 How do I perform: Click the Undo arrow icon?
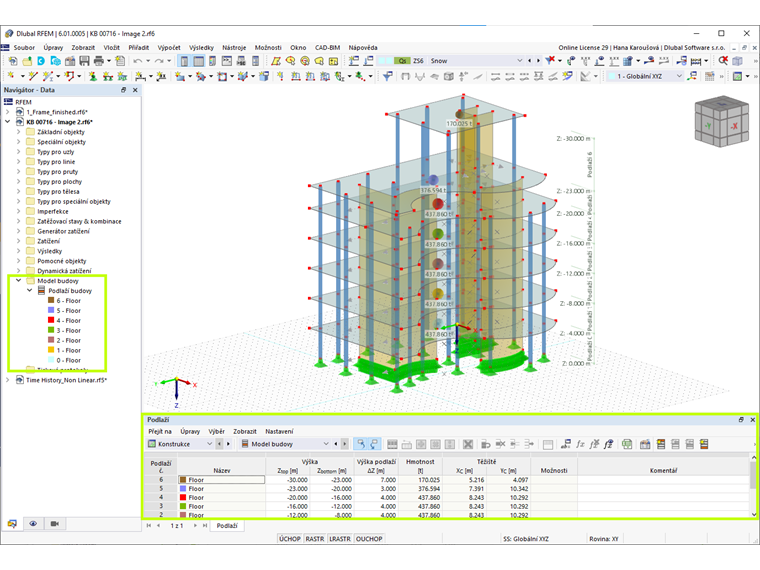pyautogui.click(x=138, y=61)
